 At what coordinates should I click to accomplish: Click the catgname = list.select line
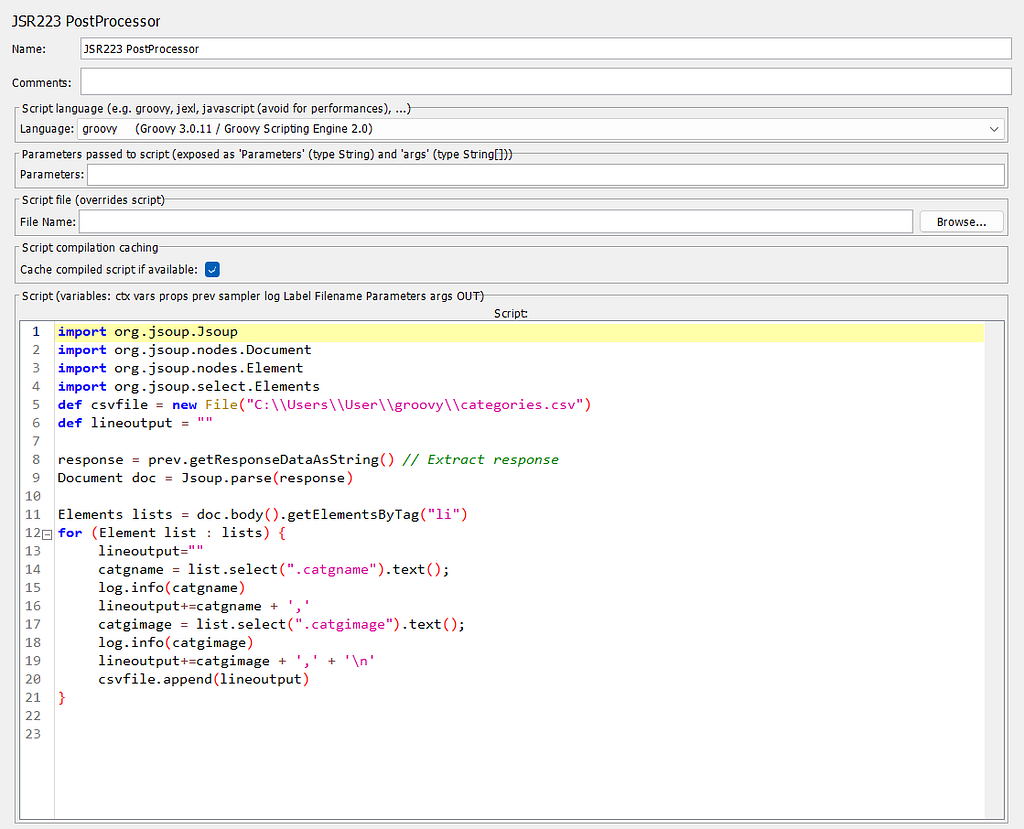pyautogui.click(x=274, y=570)
